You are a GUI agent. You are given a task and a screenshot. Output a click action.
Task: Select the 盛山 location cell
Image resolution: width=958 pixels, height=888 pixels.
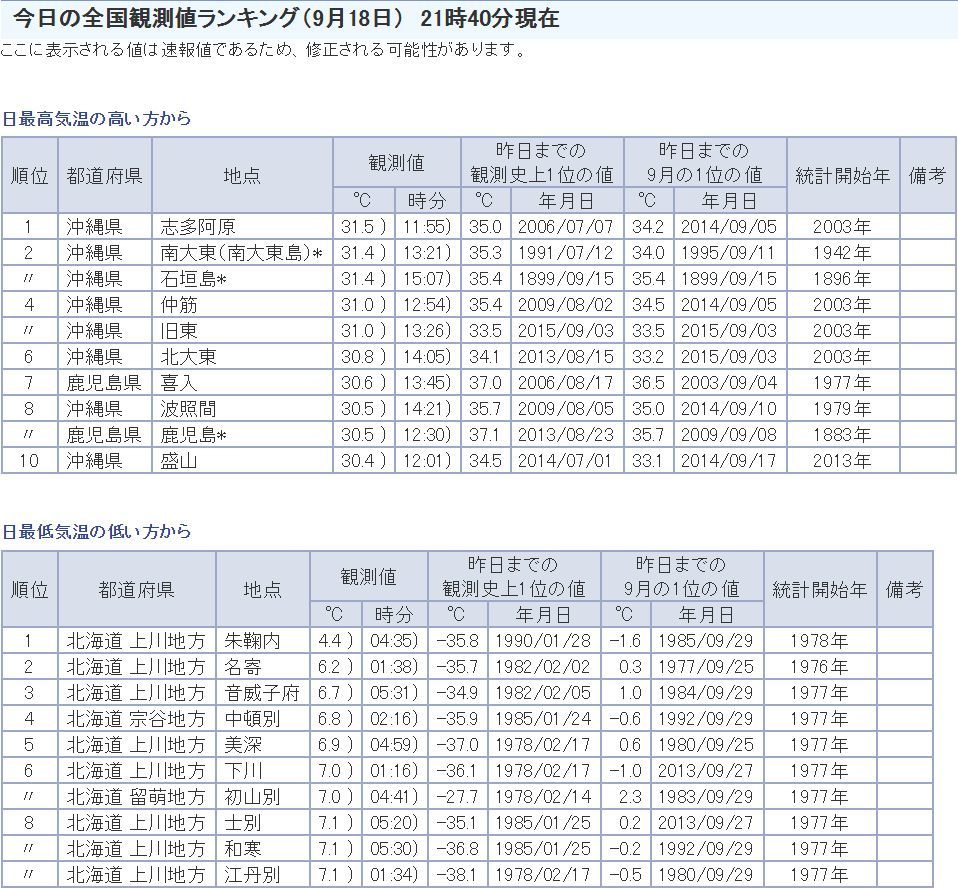(x=180, y=461)
